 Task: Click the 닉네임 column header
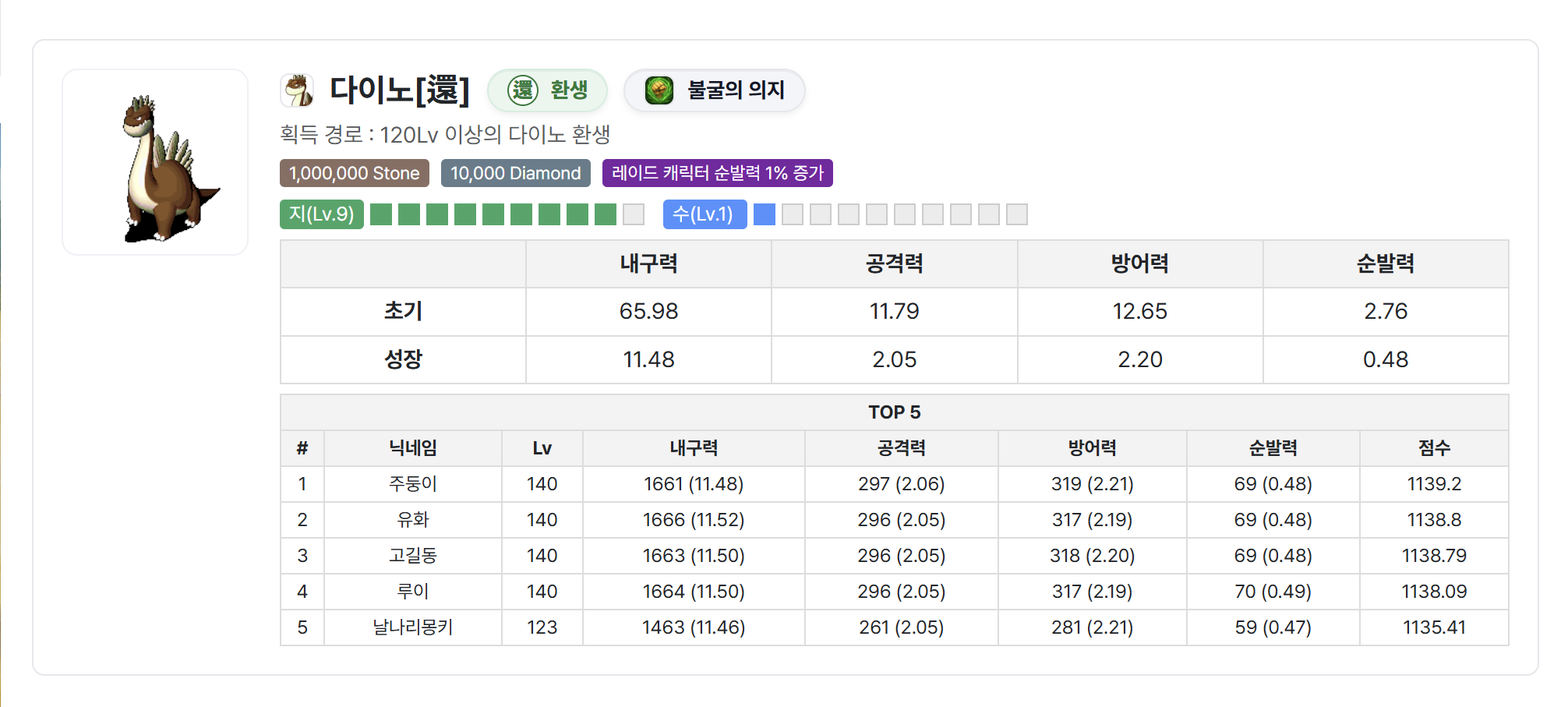click(x=412, y=448)
